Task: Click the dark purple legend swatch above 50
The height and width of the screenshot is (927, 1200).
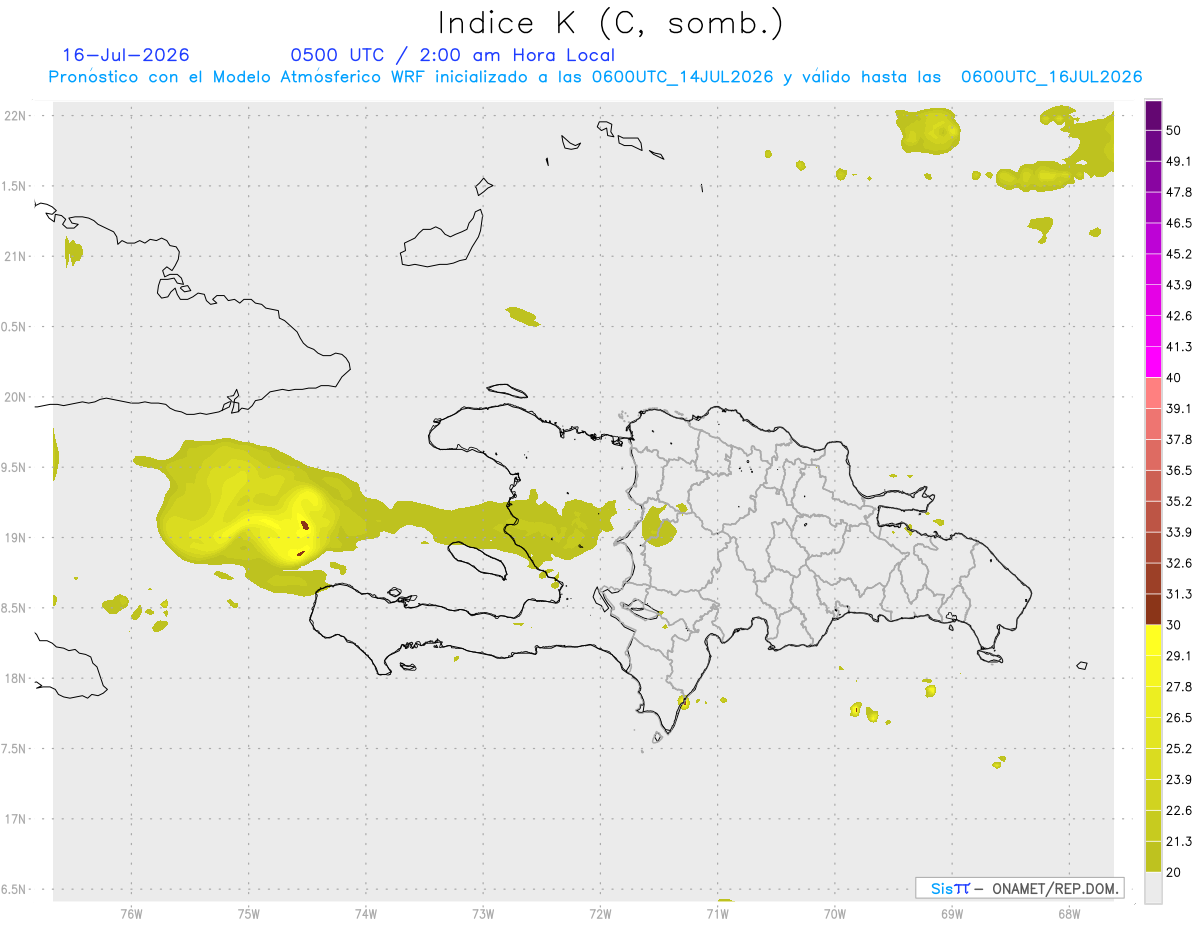Action: tap(1153, 115)
